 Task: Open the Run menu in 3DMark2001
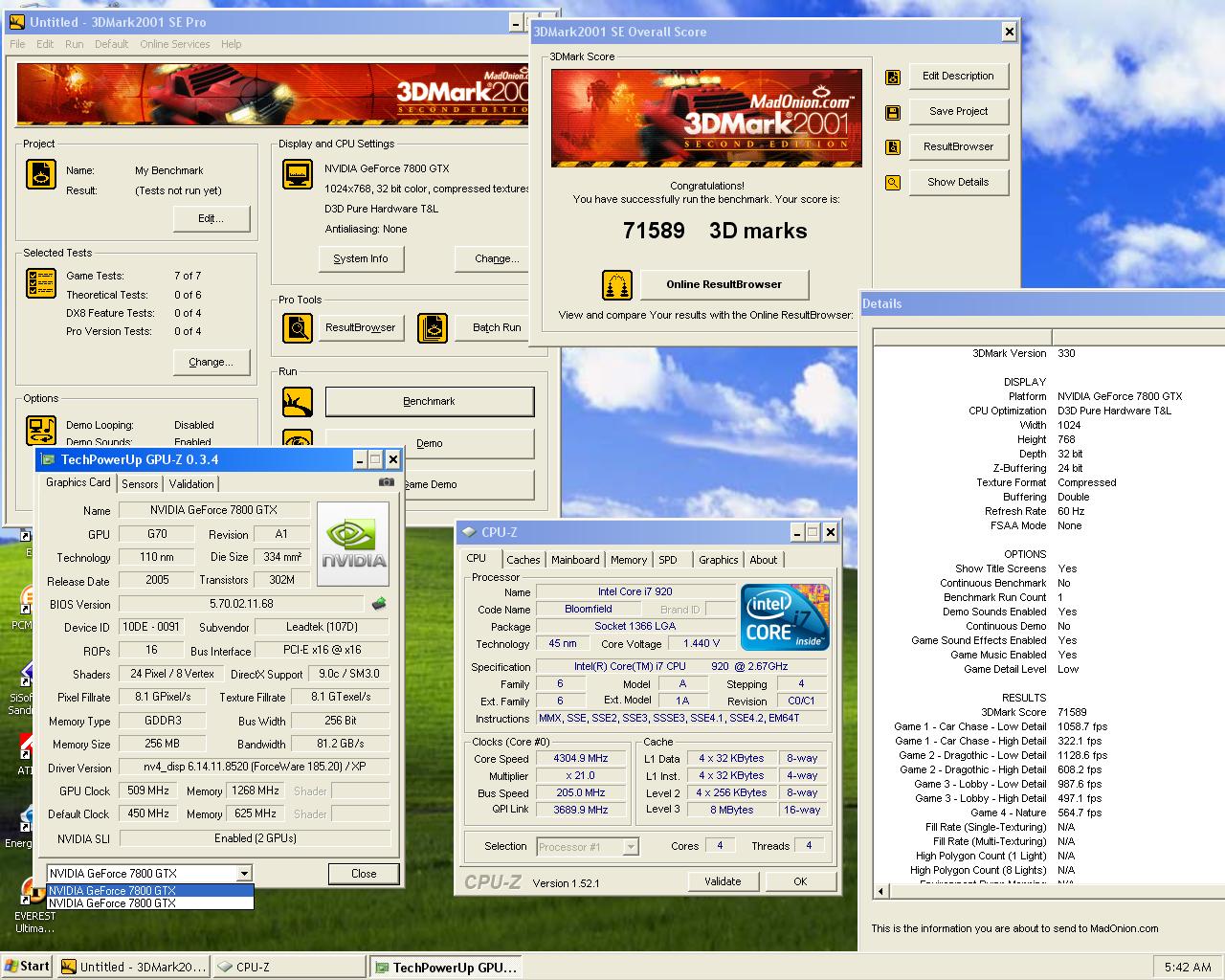tap(74, 44)
